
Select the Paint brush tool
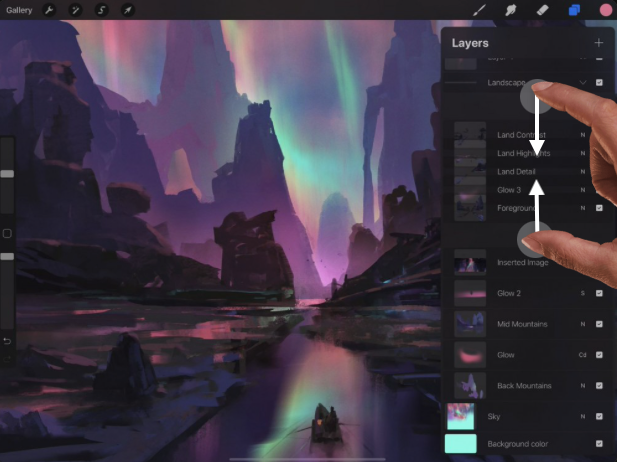pos(479,10)
